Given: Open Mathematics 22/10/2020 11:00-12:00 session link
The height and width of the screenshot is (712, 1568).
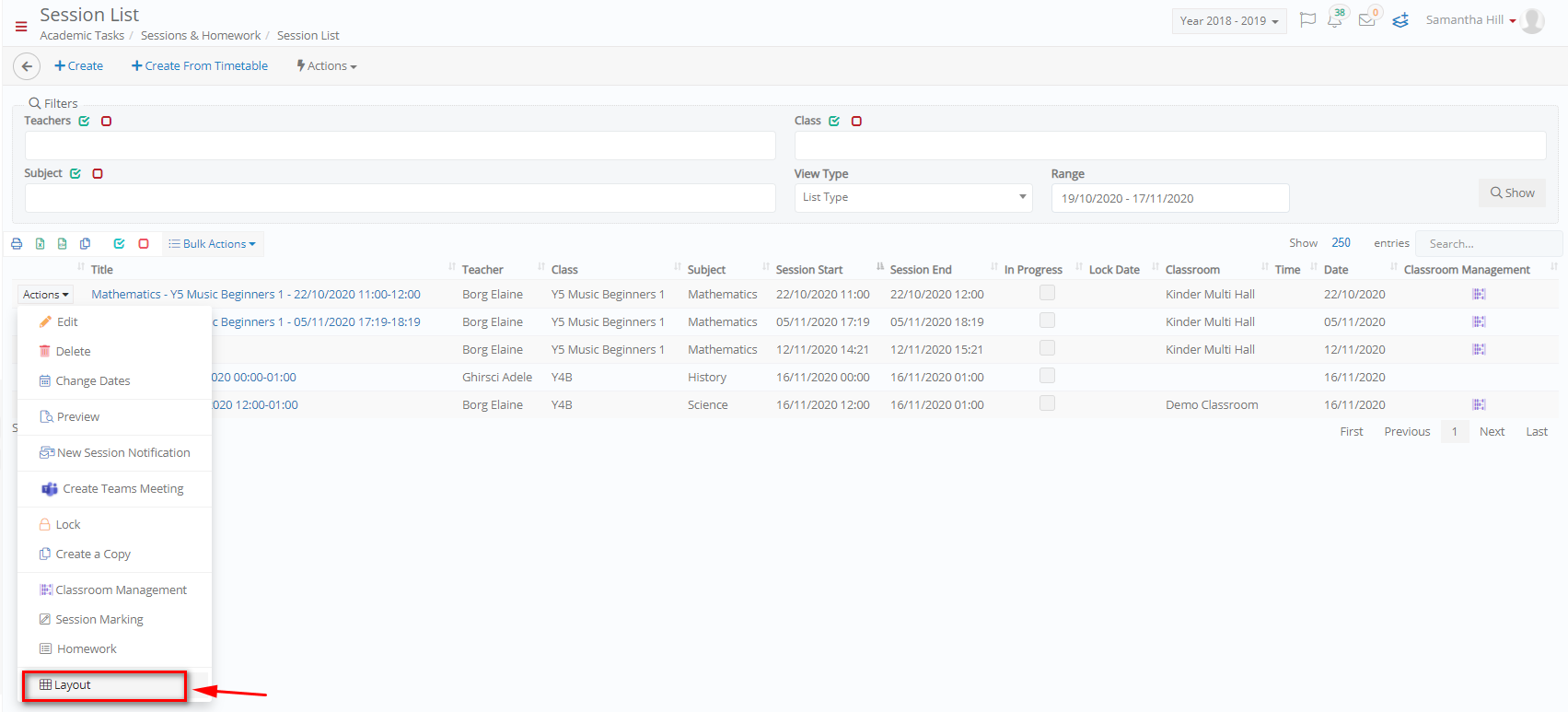Looking at the screenshot, I should (256, 295).
